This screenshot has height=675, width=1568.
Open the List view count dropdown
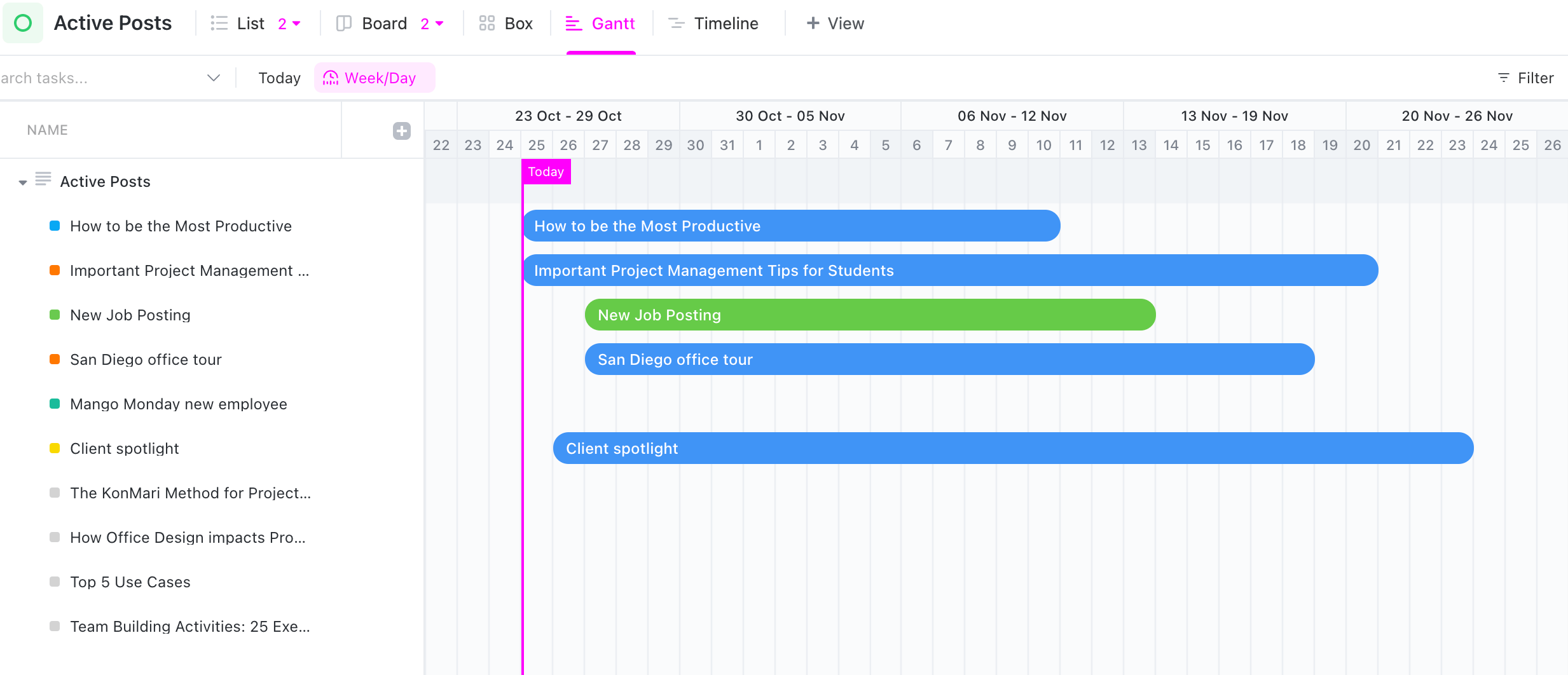click(290, 24)
